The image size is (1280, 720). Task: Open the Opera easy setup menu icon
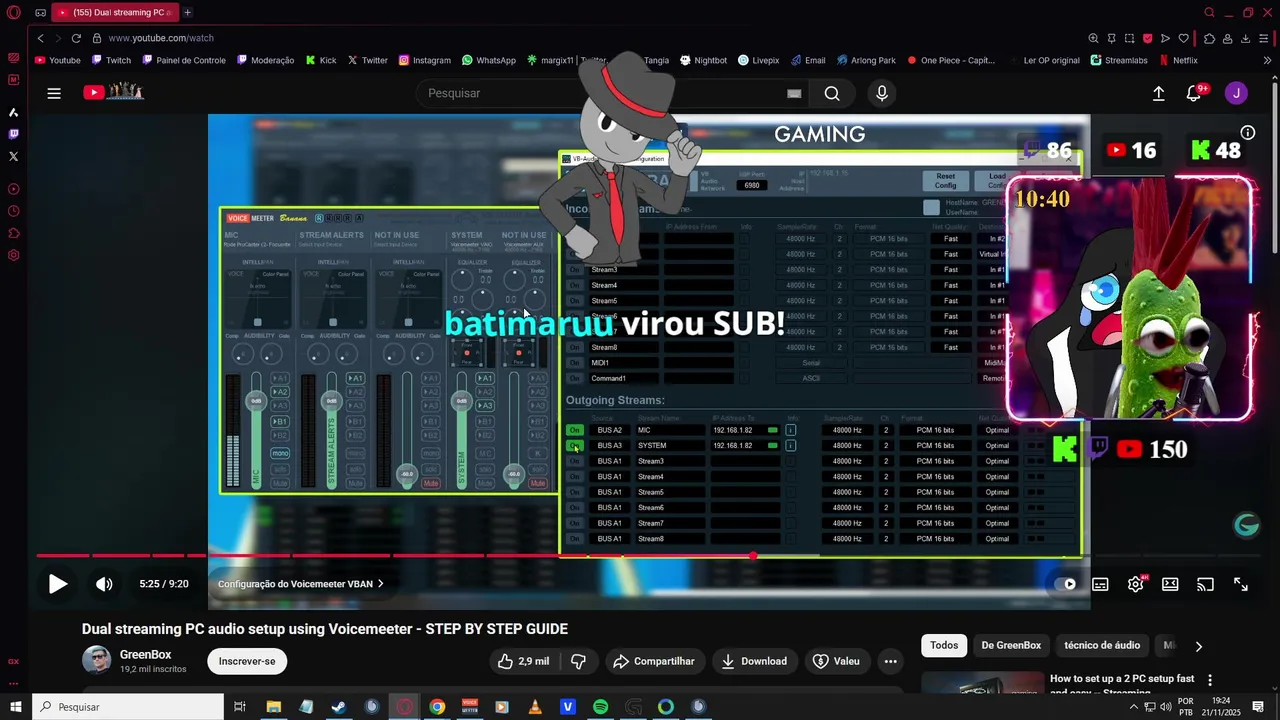[1265, 38]
